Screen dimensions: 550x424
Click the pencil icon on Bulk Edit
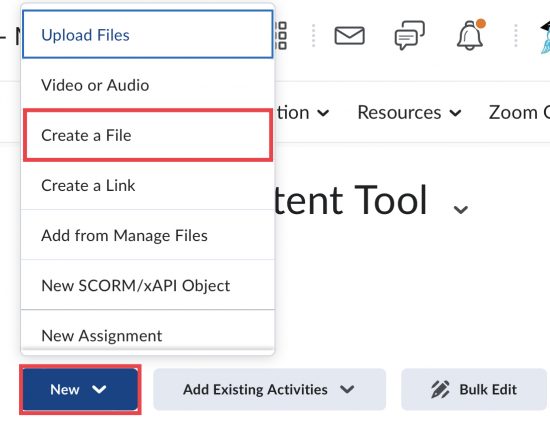[440, 389]
